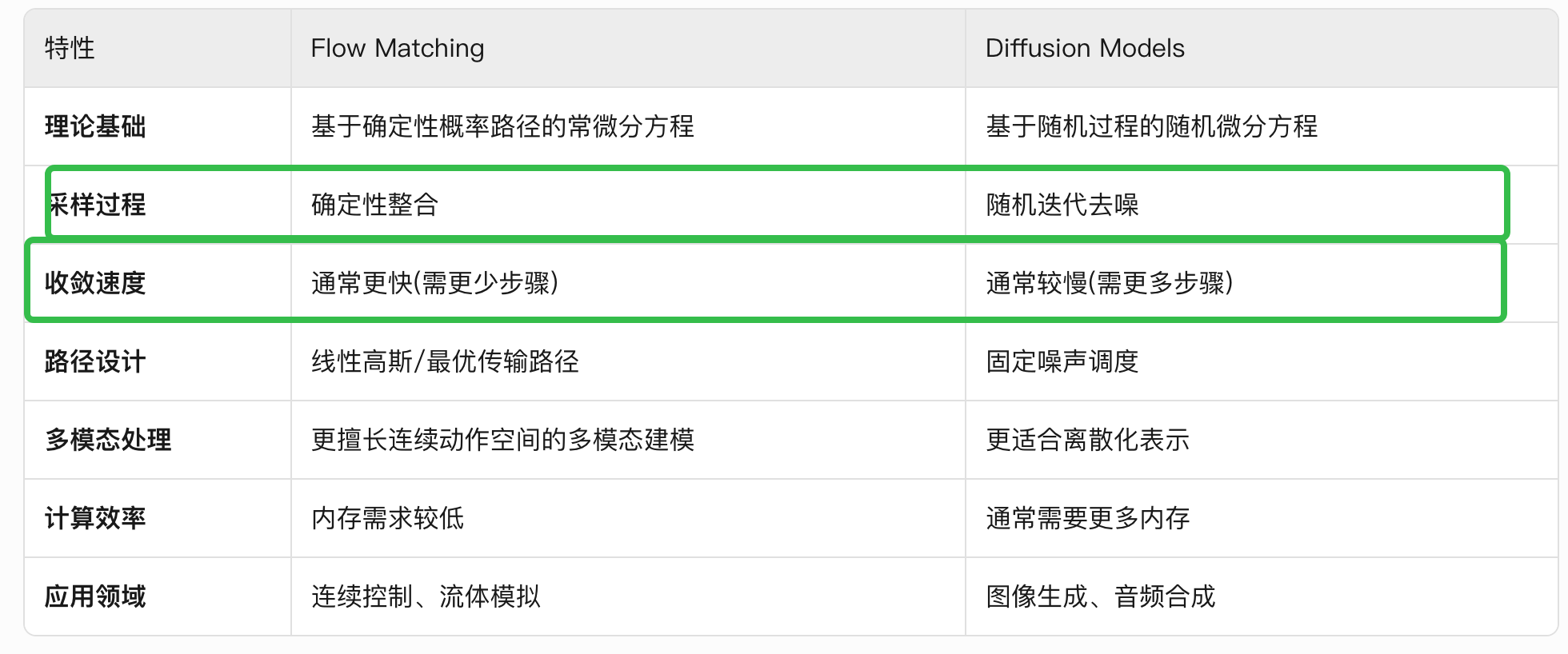Select the 内存需求较低 cell
Viewport: 1568px width, 654px height.
pyautogui.click(x=387, y=519)
